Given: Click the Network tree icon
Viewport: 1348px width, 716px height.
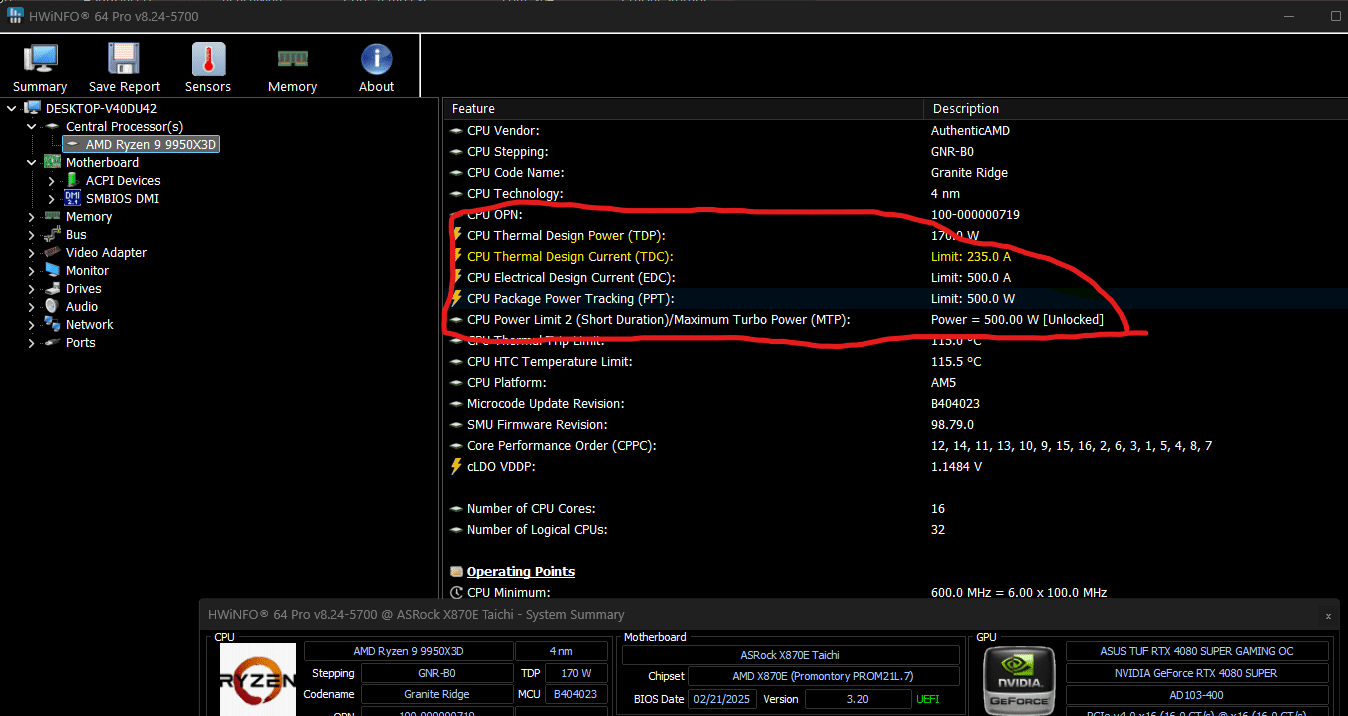Looking at the screenshot, I should (52, 324).
